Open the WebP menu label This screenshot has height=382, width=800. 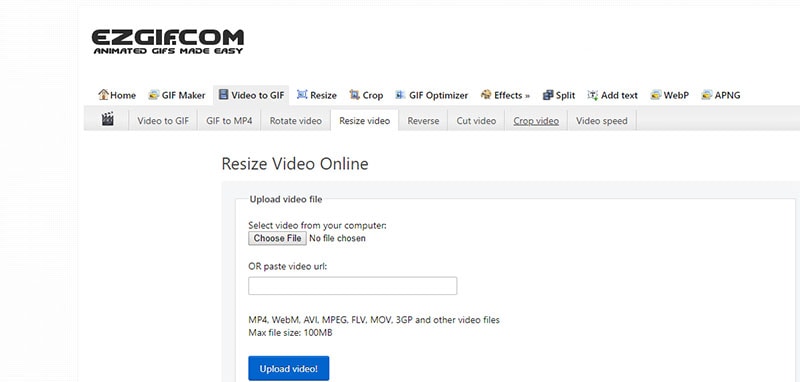pyautogui.click(x=676, y=95)
